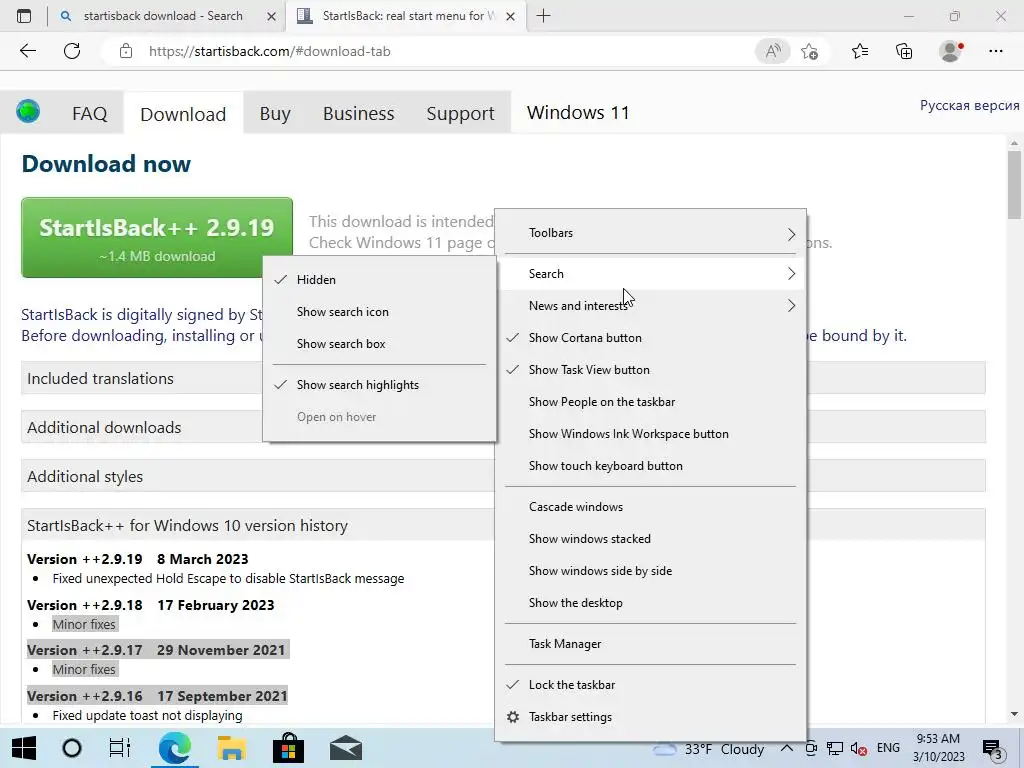Enable Show touch keyboard button
The width and height of the screenshot is (1024, 768).
coord(650,466)
